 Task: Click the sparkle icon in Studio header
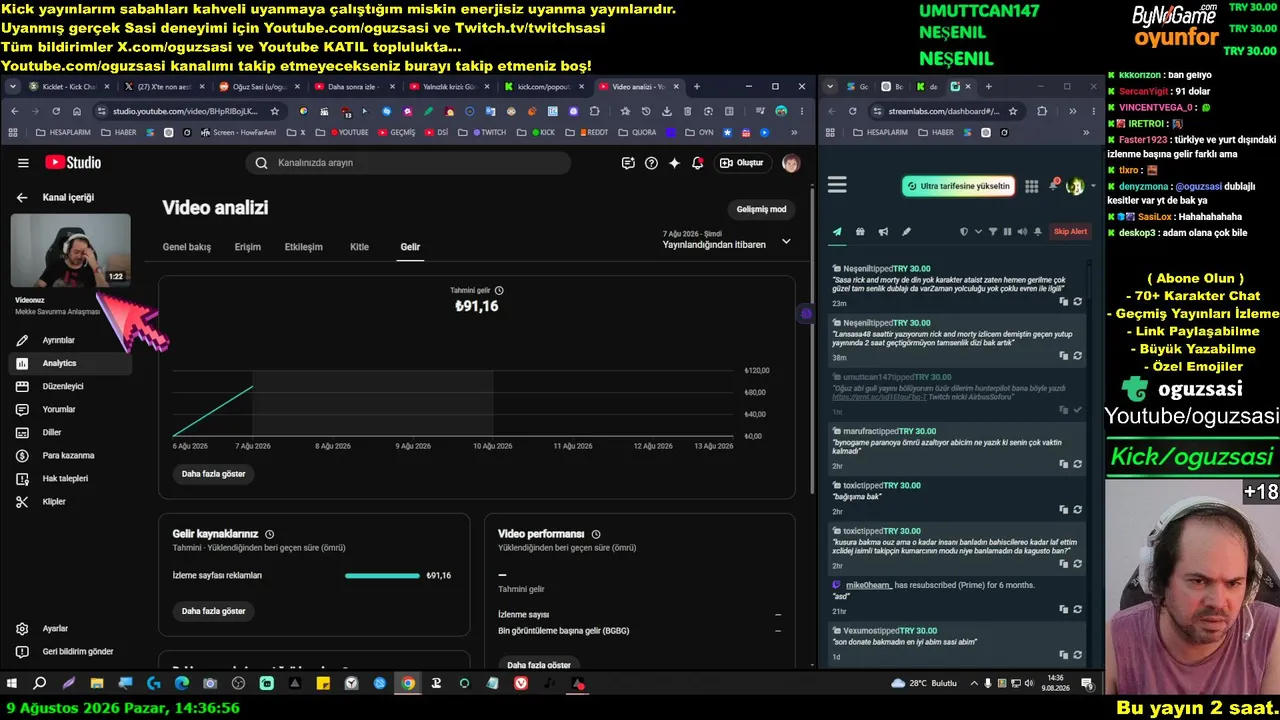coord(675,163)
